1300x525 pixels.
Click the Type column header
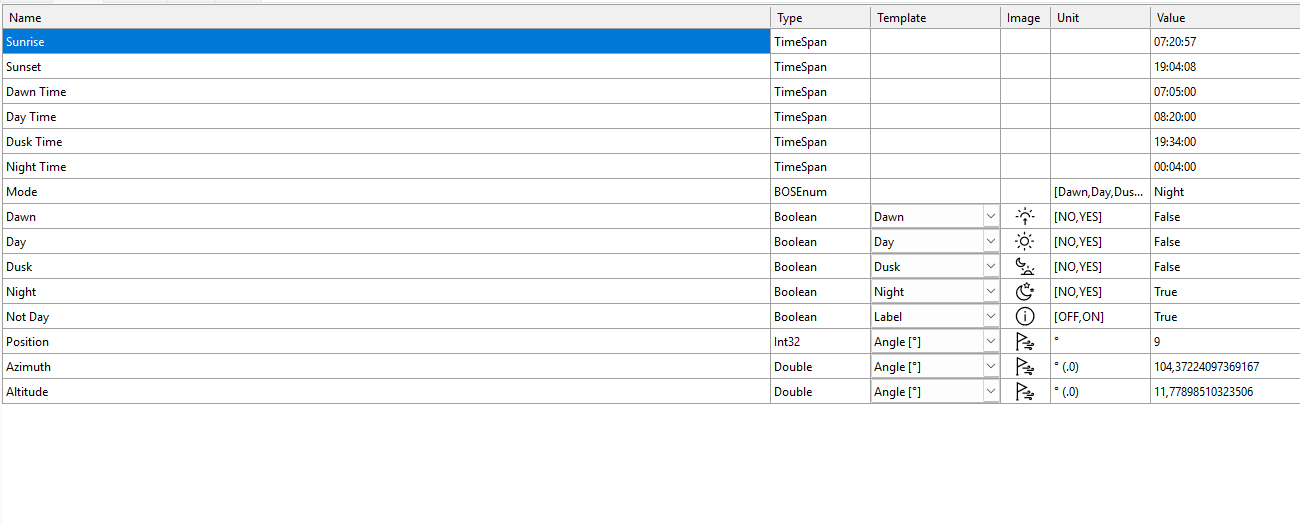click(820, 17)
